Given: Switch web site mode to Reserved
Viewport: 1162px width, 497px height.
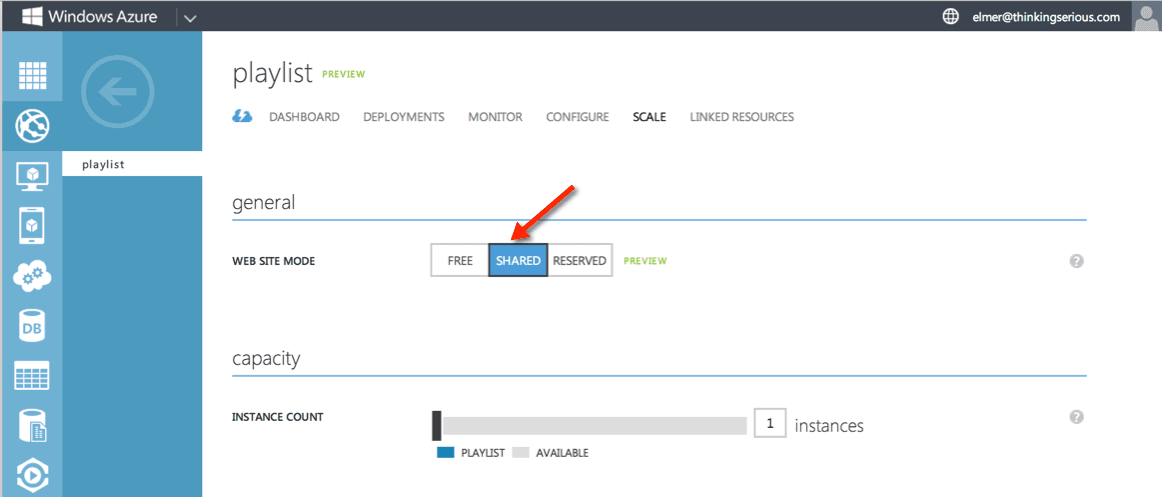Looking at the screenshot, I should (580, 261).
